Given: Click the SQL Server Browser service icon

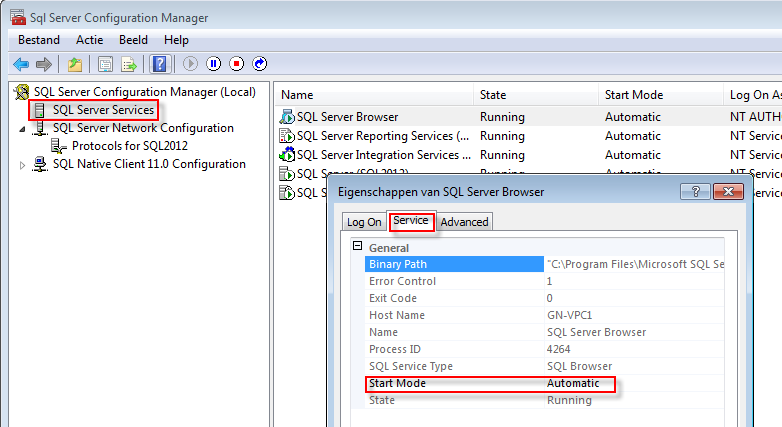Looking at the screenshot, I should coord(287,117).
